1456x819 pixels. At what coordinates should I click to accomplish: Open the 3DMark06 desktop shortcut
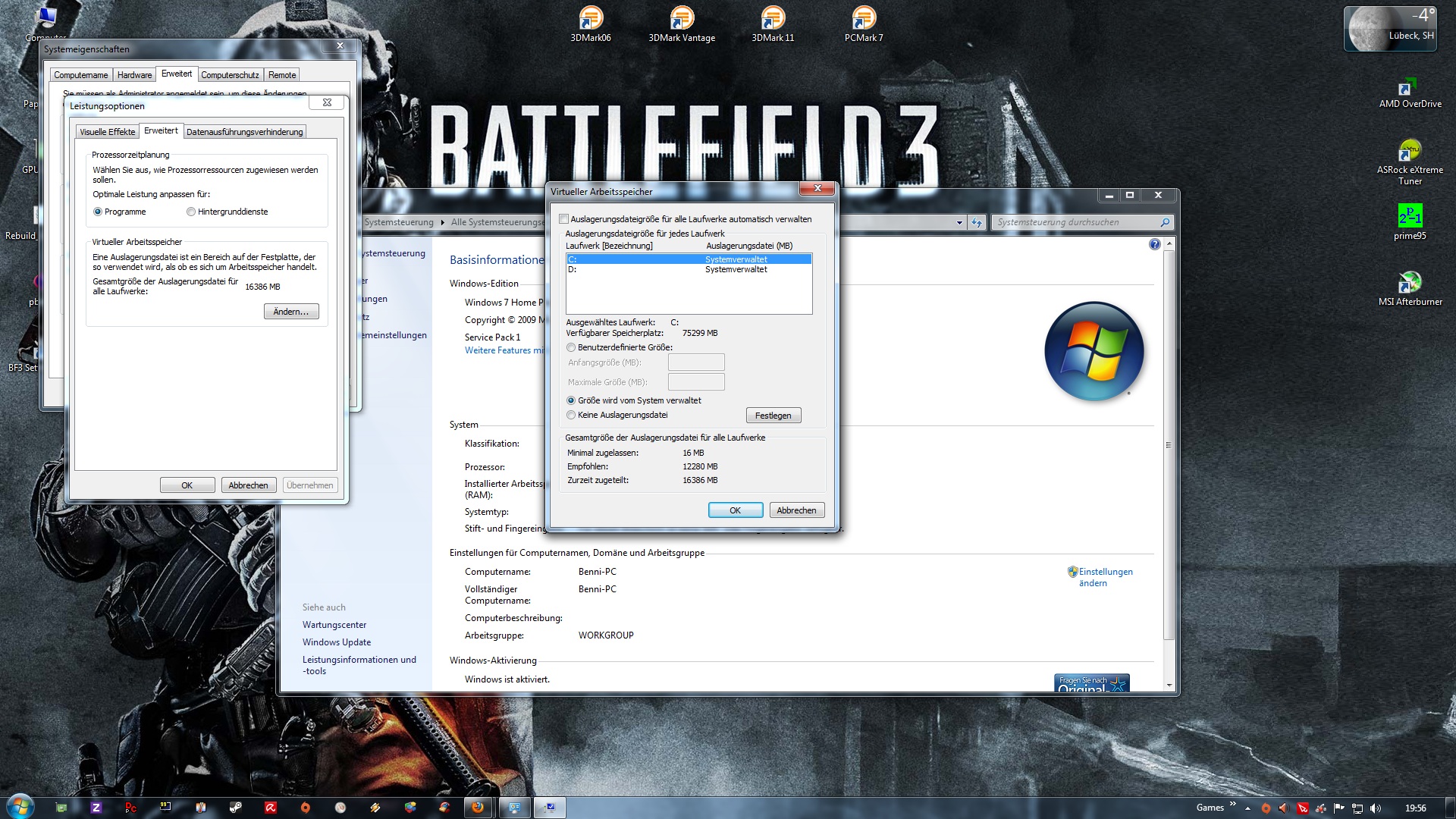click(x=591, y=24)
